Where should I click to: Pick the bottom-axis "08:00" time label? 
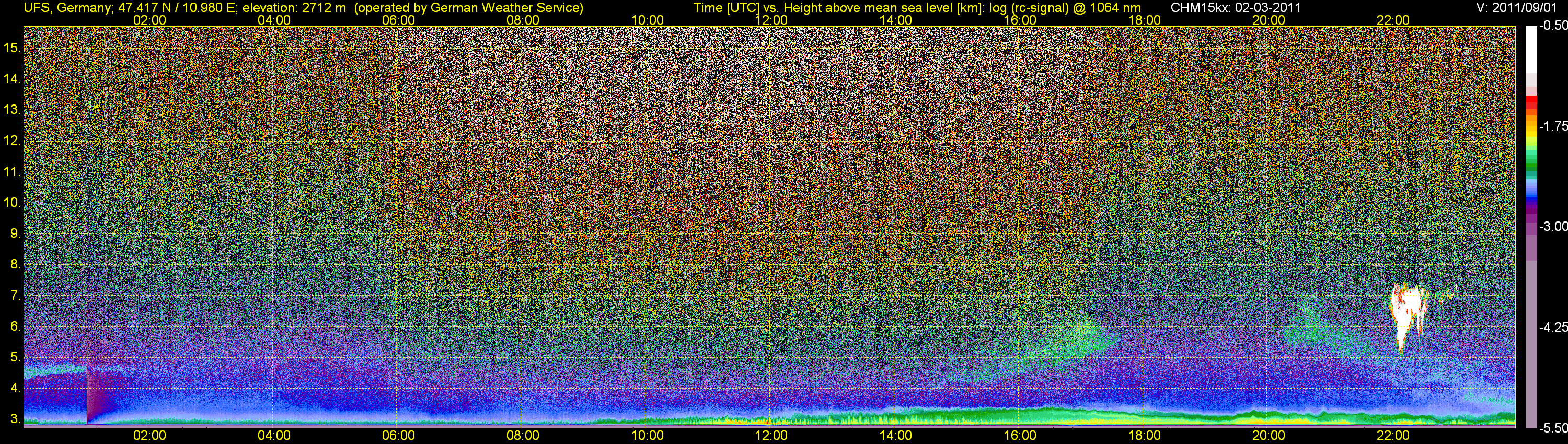[x=523, y=436]
